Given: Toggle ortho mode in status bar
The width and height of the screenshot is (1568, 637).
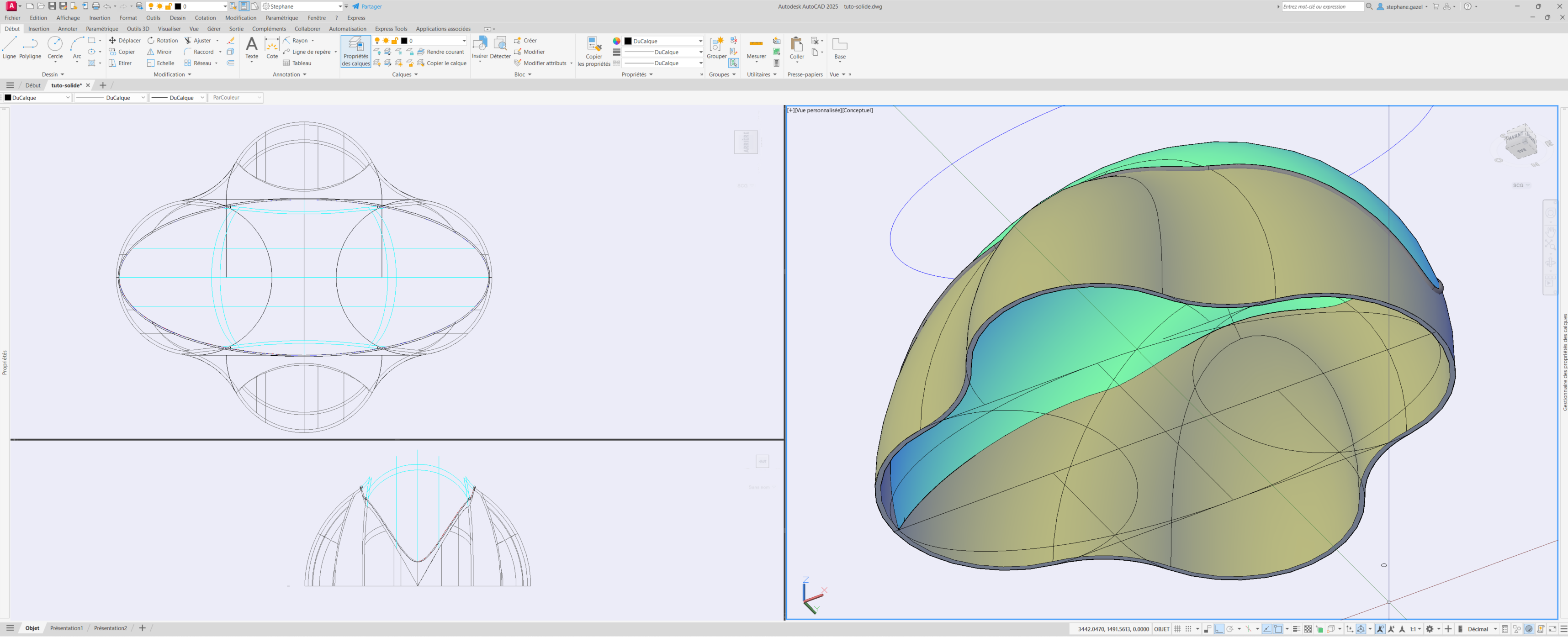Looking at the screenshot, I should [x=1218, y=629].
